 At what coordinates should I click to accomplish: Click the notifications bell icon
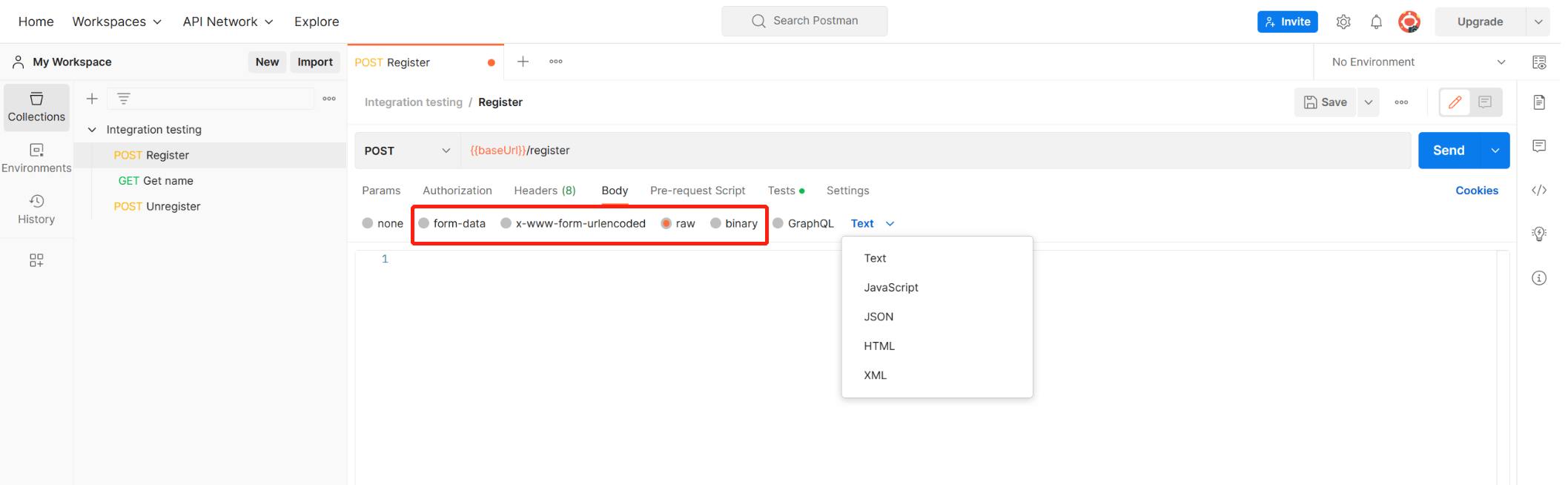(1376, 22)
